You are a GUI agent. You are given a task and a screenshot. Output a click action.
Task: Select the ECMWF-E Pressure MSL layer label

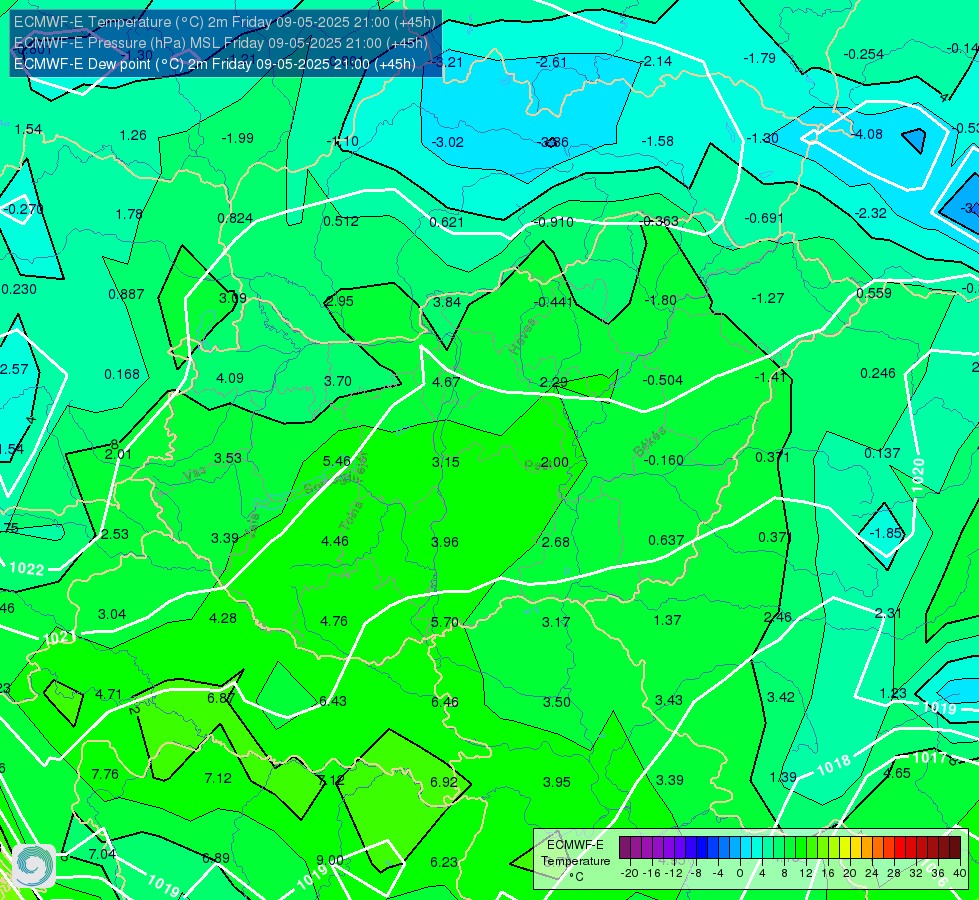click(x=221, y=43)
